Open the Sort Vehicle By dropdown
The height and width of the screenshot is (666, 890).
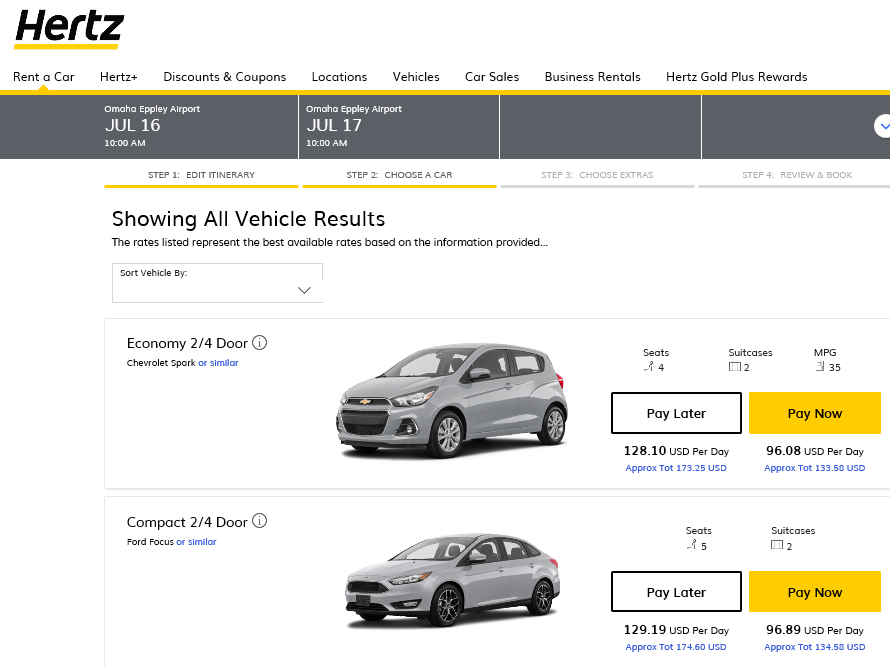217,283
